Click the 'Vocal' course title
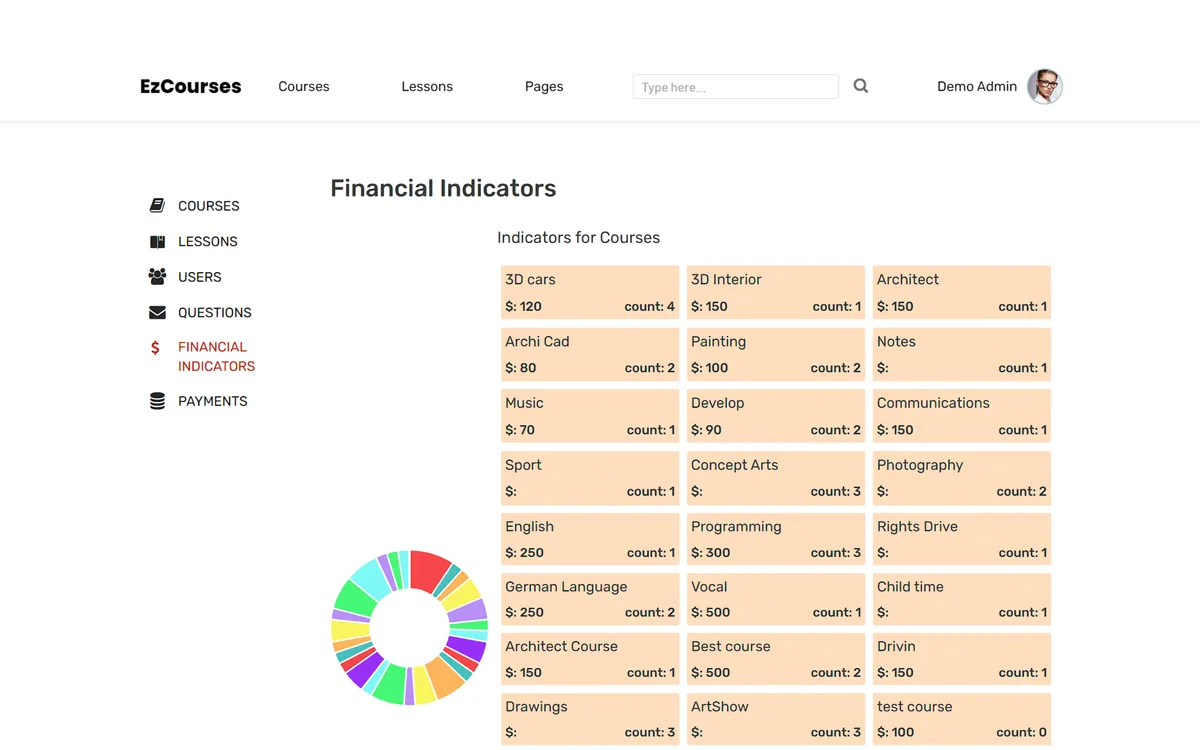This screenshot has height=750, width=1200. pyautogui.click(x=709, y=587)
